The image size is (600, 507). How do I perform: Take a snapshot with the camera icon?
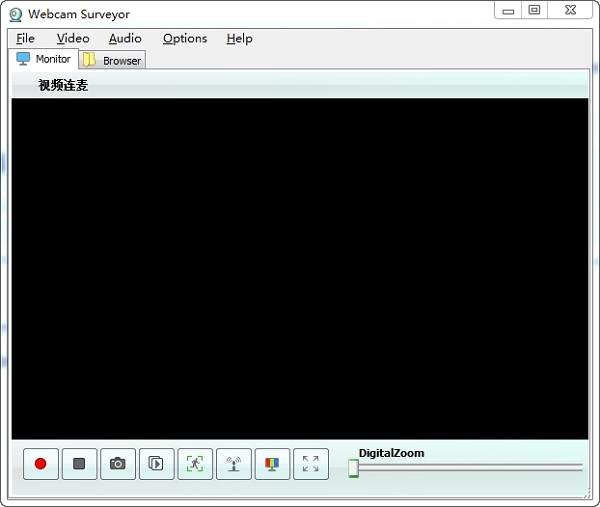(x=118, y=464)
